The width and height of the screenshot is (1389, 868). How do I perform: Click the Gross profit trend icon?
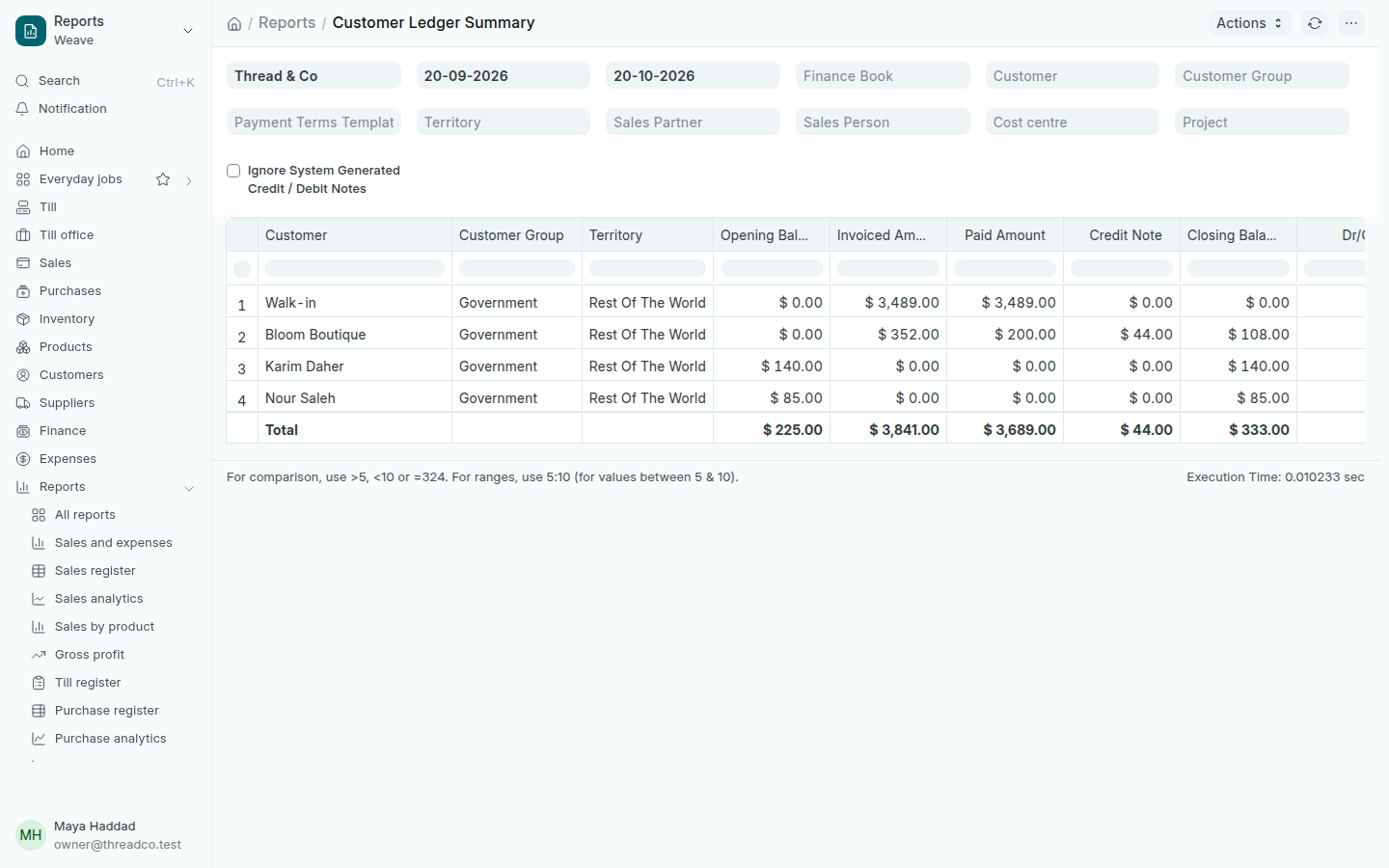pos(39,655)
